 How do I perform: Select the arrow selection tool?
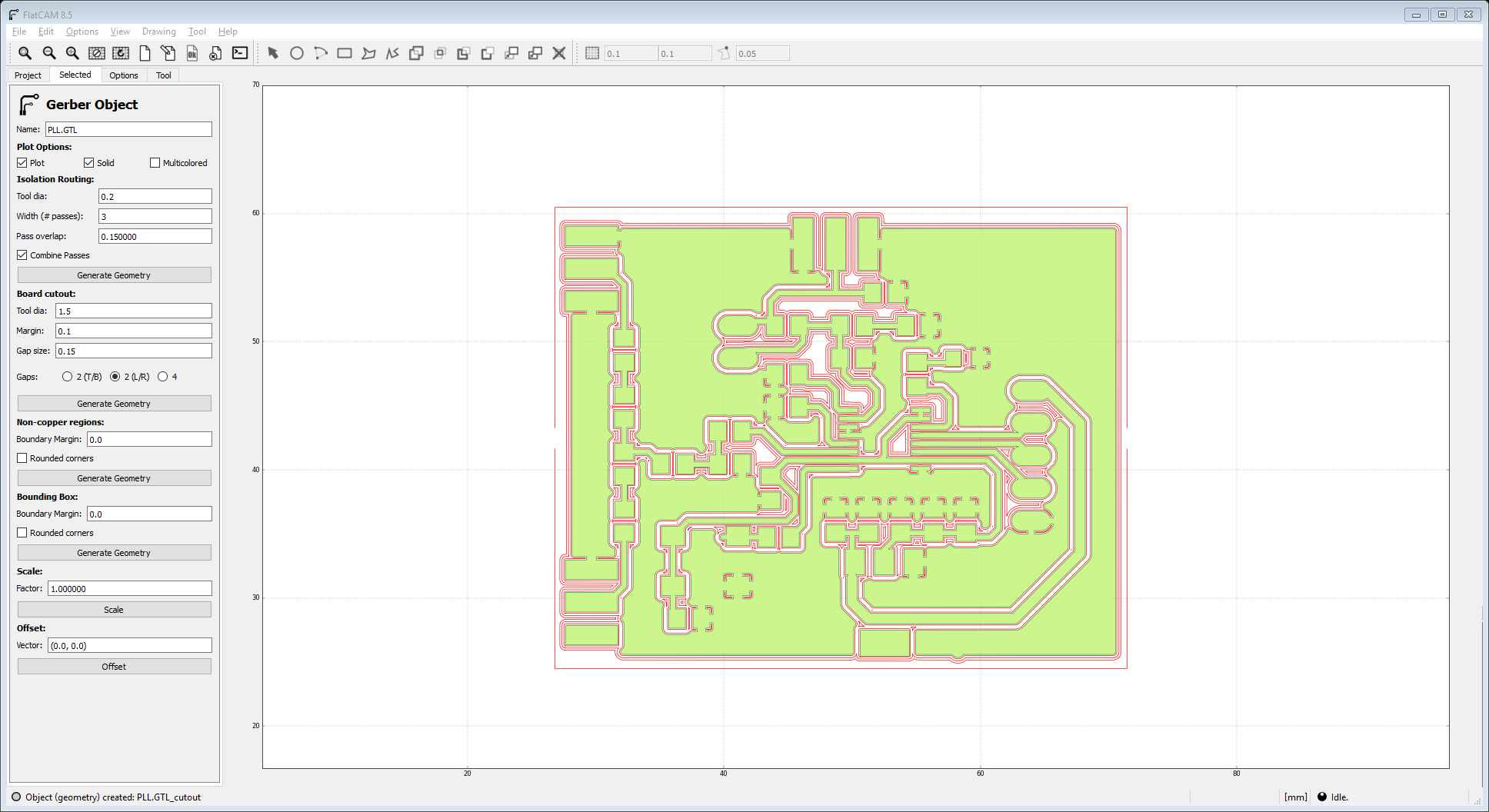tap(274, 54)
